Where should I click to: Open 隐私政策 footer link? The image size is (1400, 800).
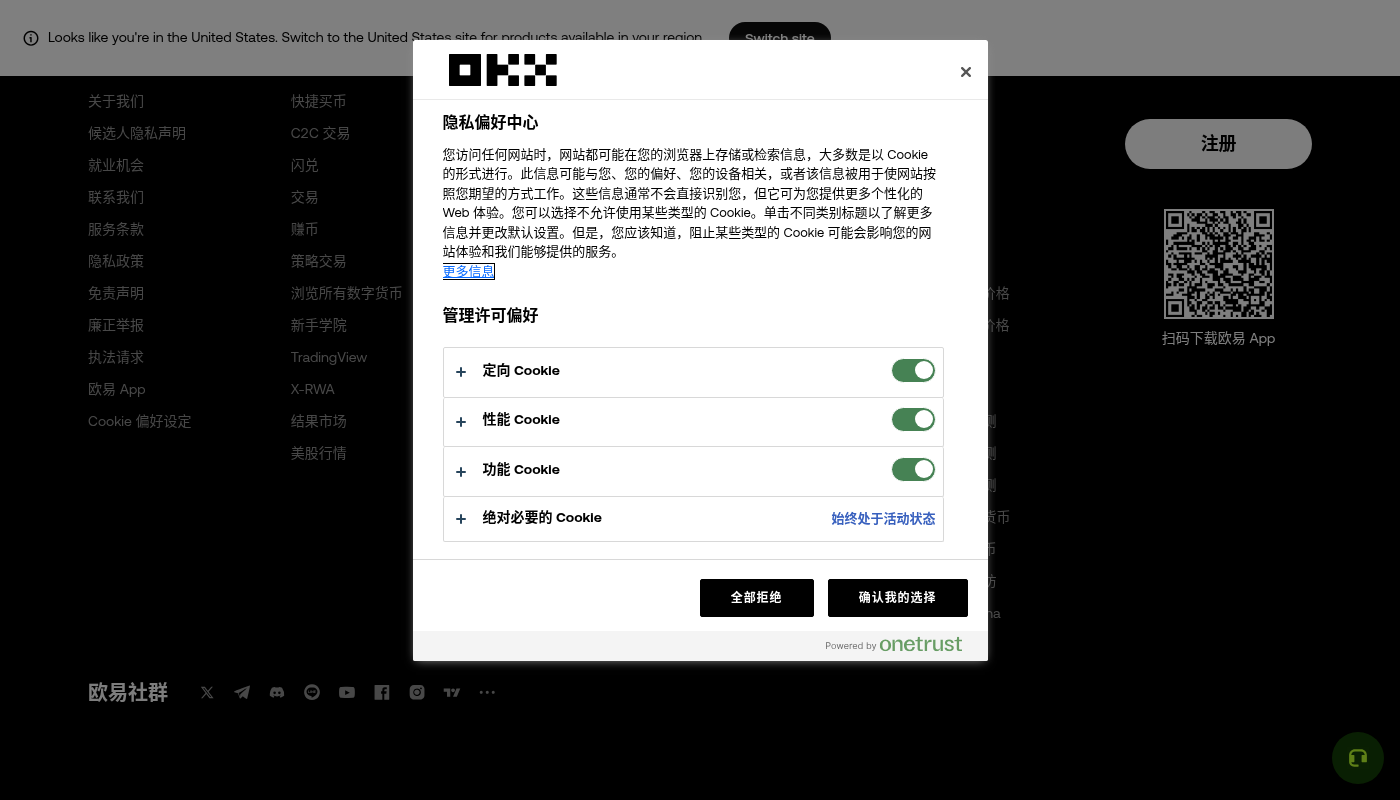coord(116,262)
